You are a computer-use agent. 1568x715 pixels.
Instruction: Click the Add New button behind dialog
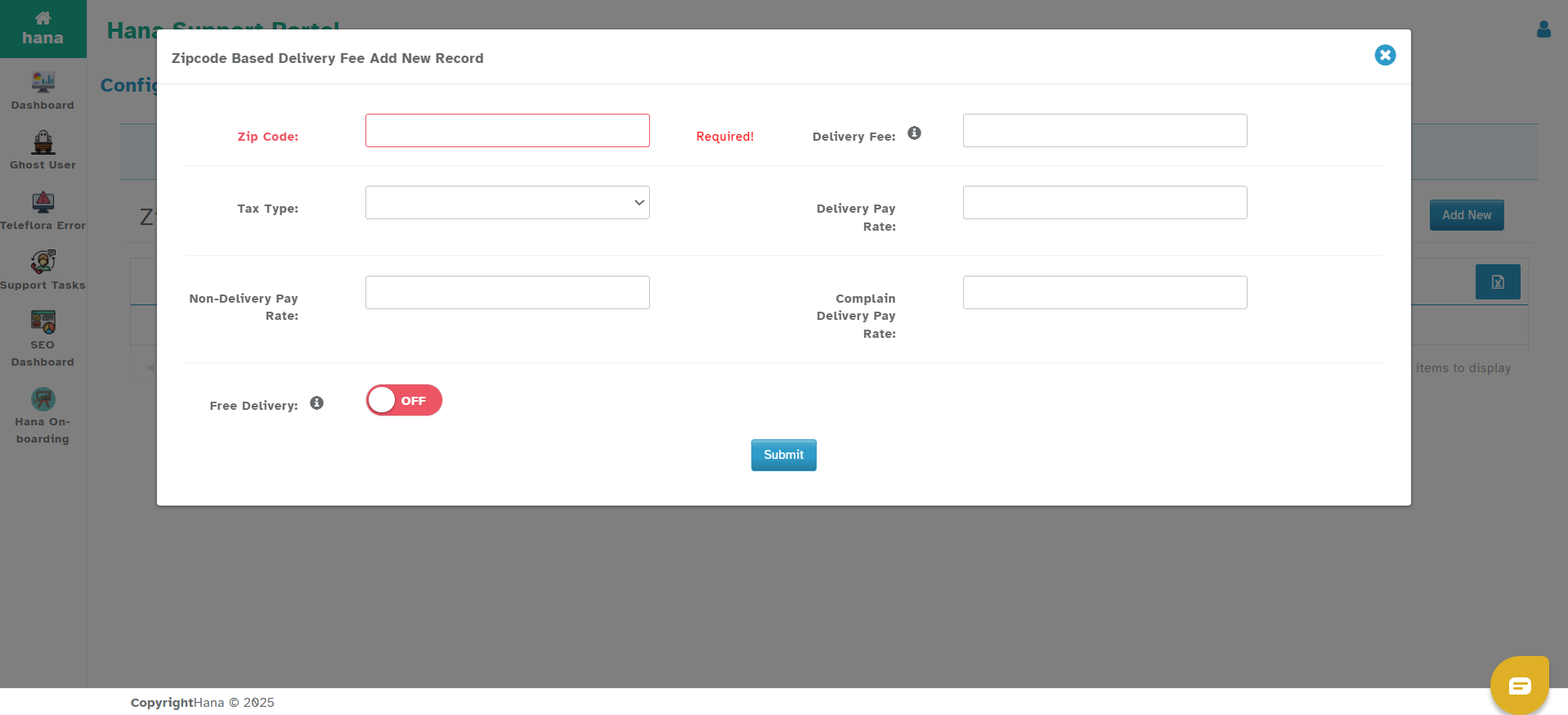[x=1467, y=215]
